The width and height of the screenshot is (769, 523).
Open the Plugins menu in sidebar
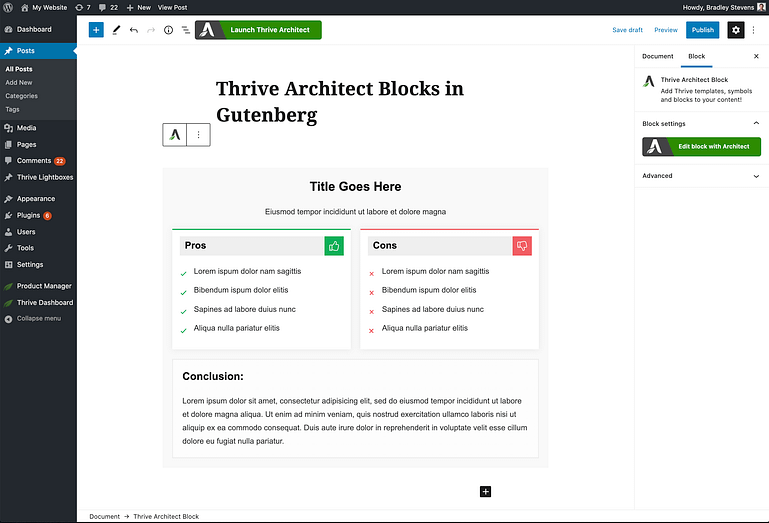(x=29, y=215)
